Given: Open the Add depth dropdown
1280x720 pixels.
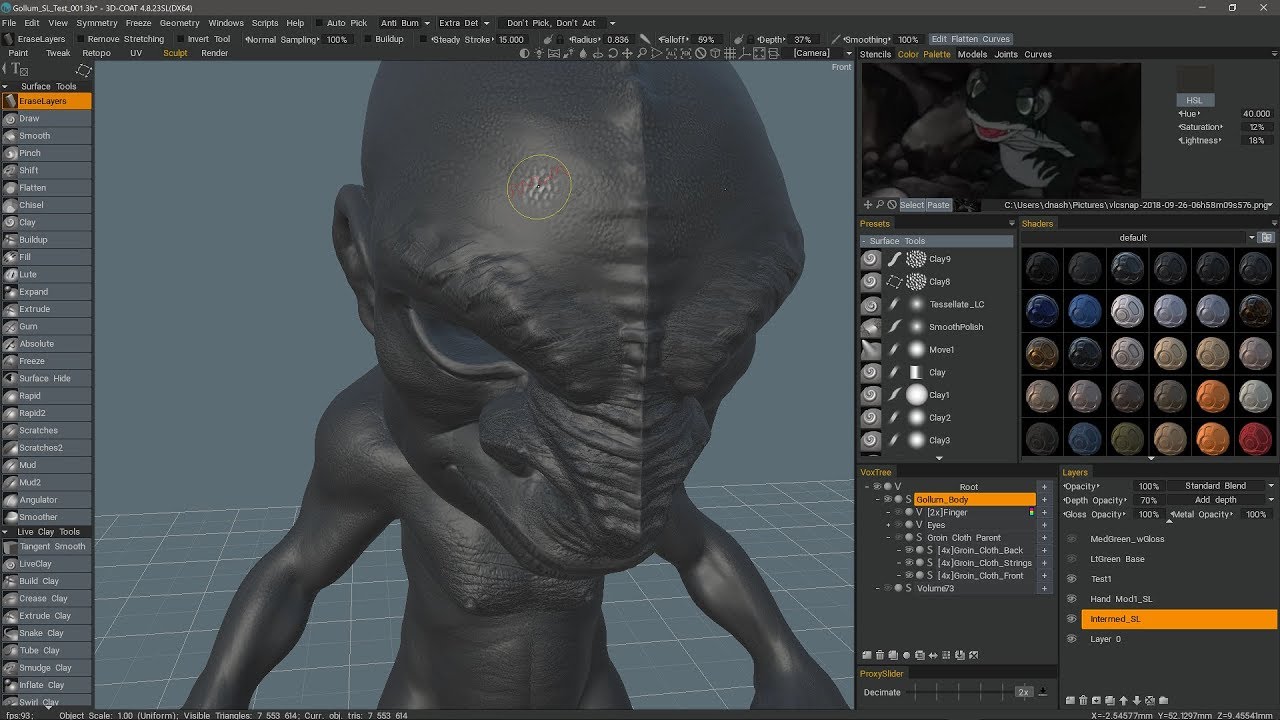Looking at the screenshot, I should (x=1222, y=500).
